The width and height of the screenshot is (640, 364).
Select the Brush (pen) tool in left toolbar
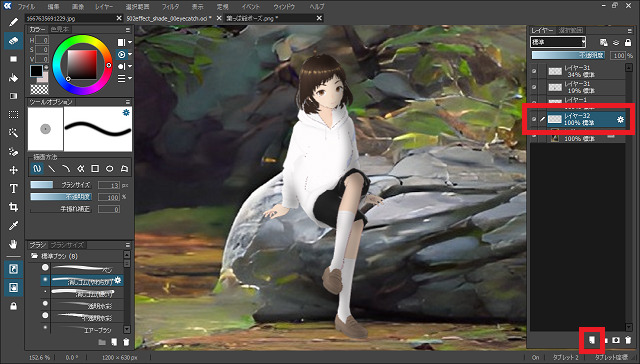pos(13,22)
